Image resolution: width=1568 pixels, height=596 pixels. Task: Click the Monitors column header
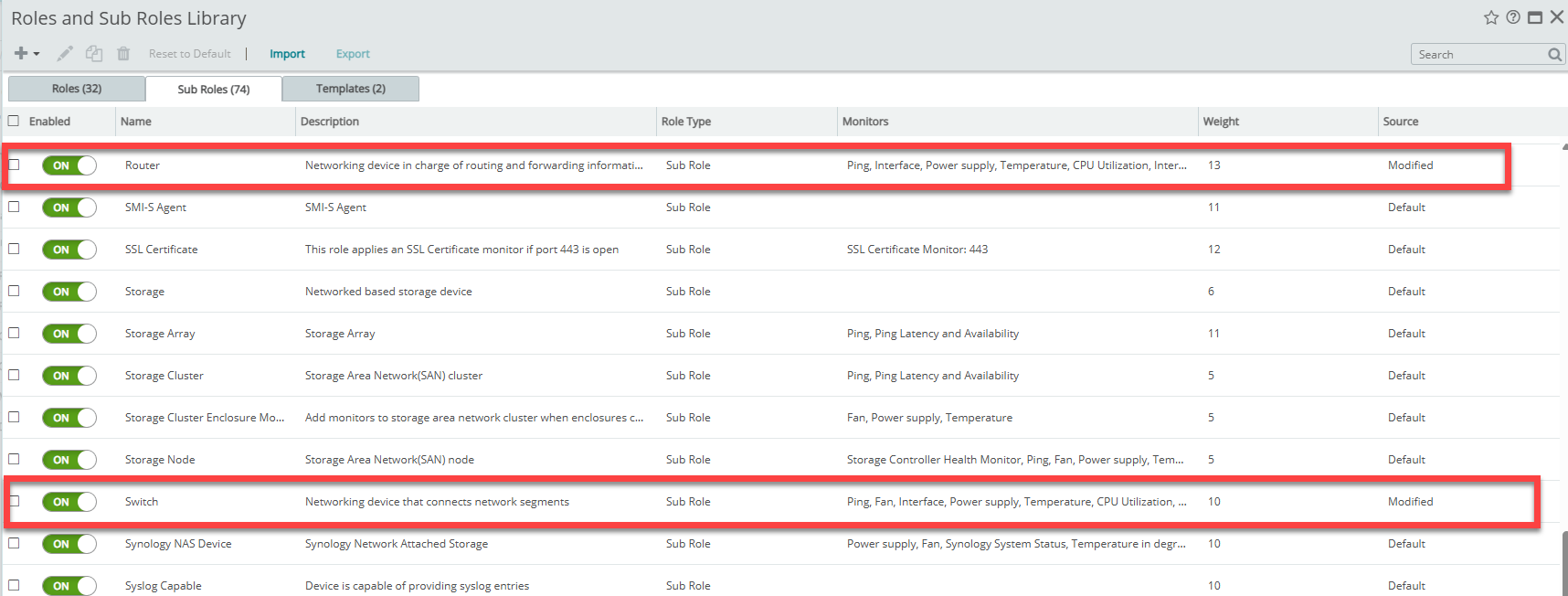865,122
